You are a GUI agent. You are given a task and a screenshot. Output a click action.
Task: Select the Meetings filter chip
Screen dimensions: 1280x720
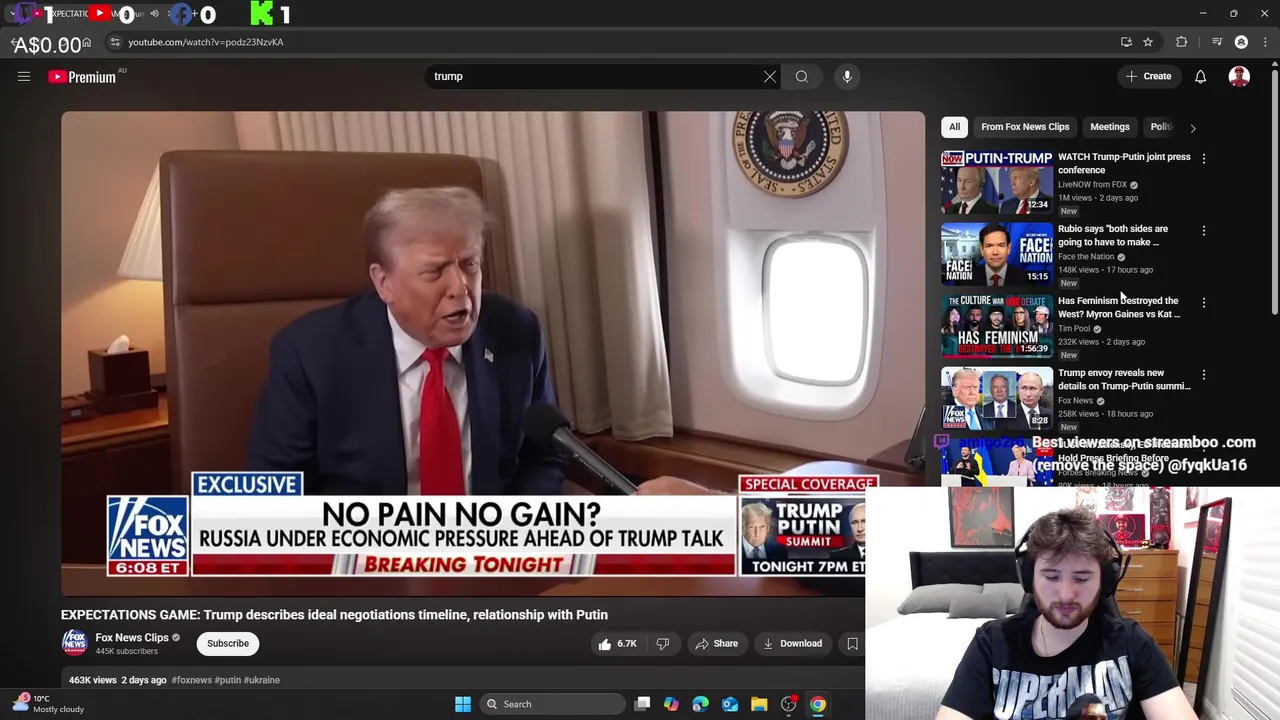pos(1109,127)
